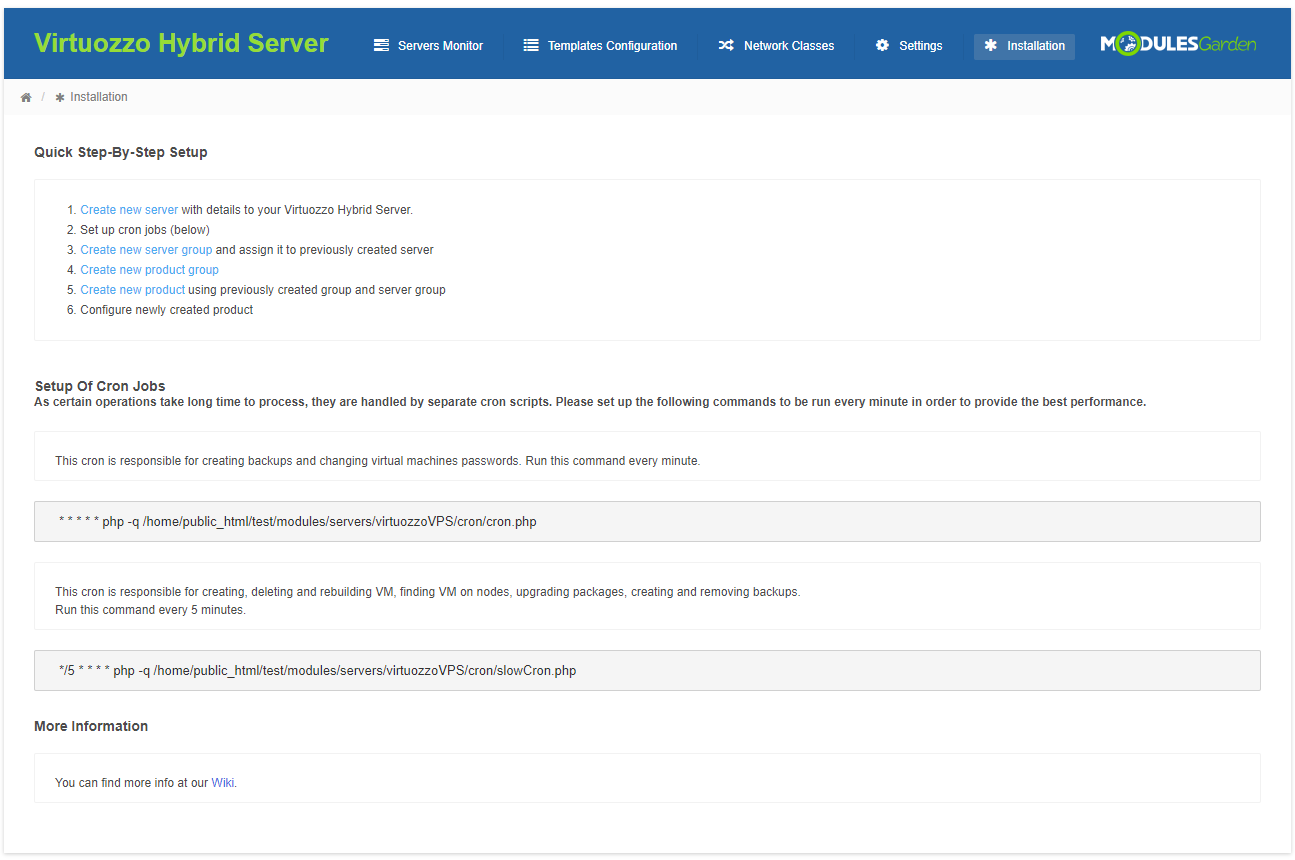Click 'Set up cron jobs (below)' step
Image resolution: width=1295 pixels, height=860 pixels.
tap(145, 230)
